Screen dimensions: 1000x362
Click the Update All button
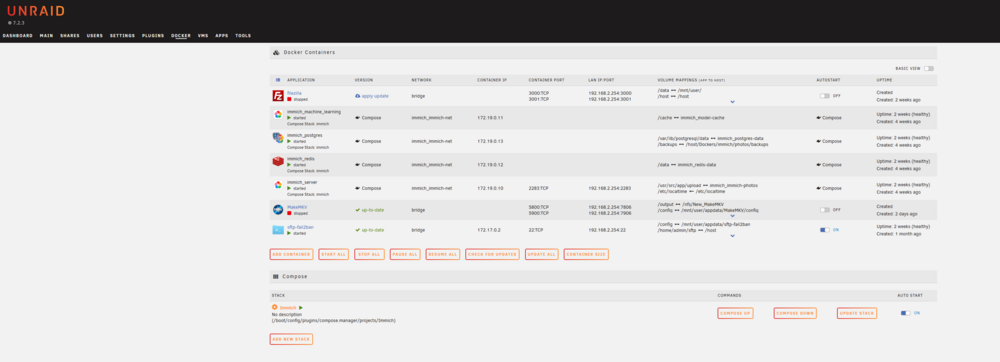[541, 254]
